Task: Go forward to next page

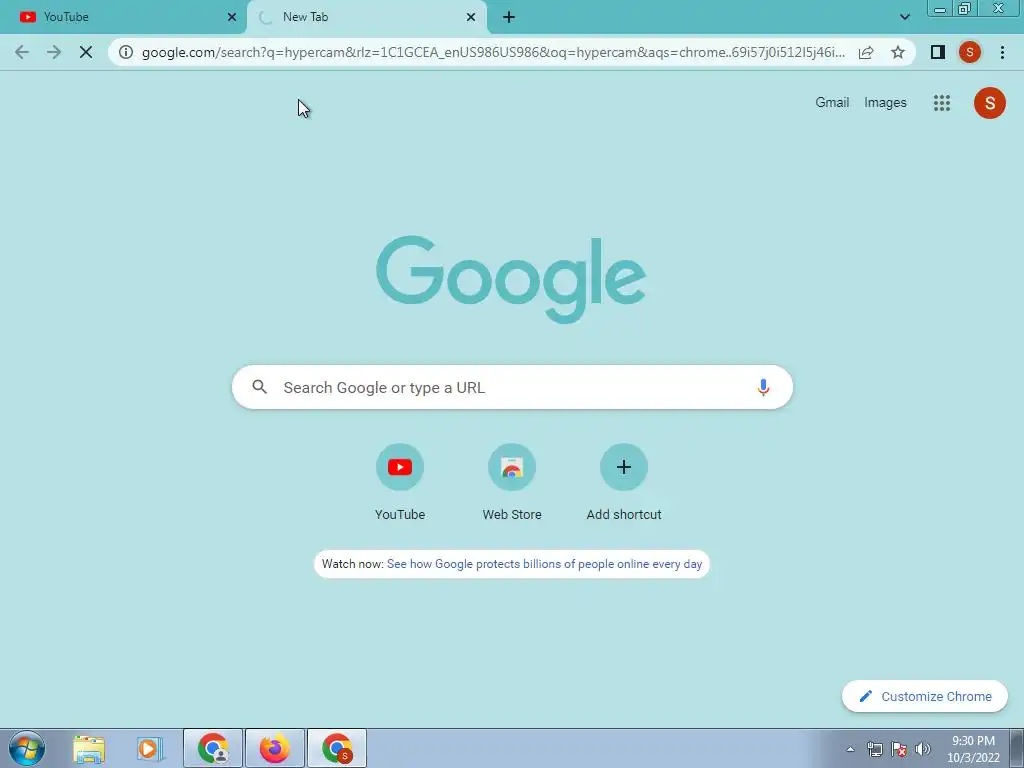Action: (54, 52)
